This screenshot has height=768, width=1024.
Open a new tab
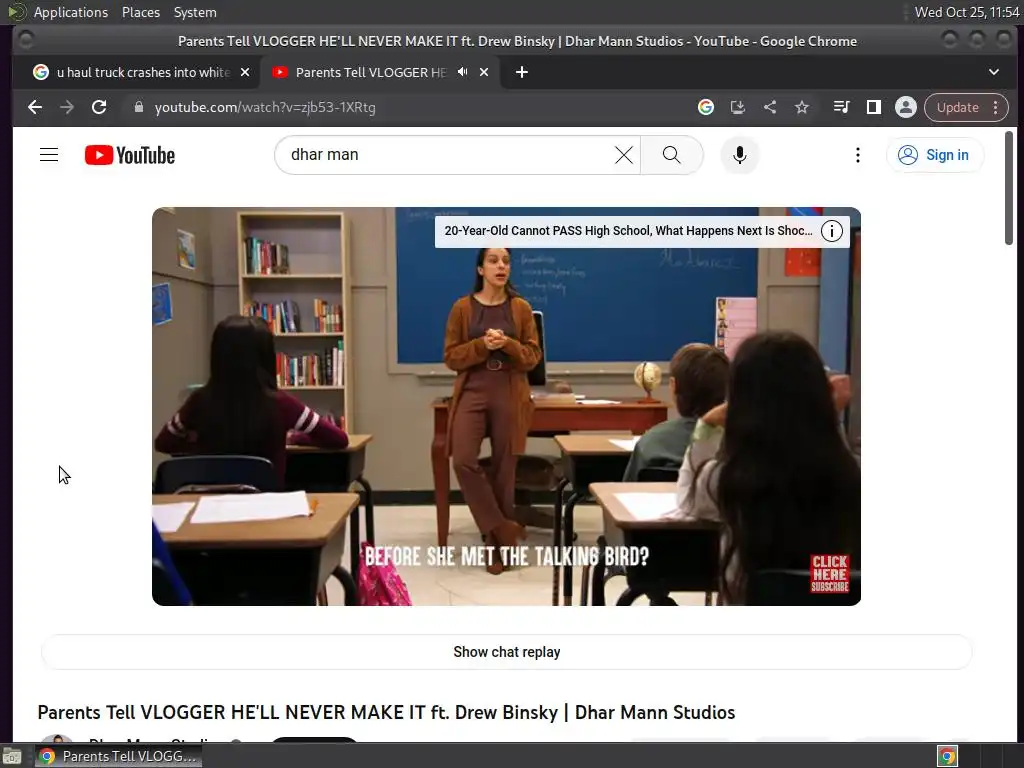point(521,72)
